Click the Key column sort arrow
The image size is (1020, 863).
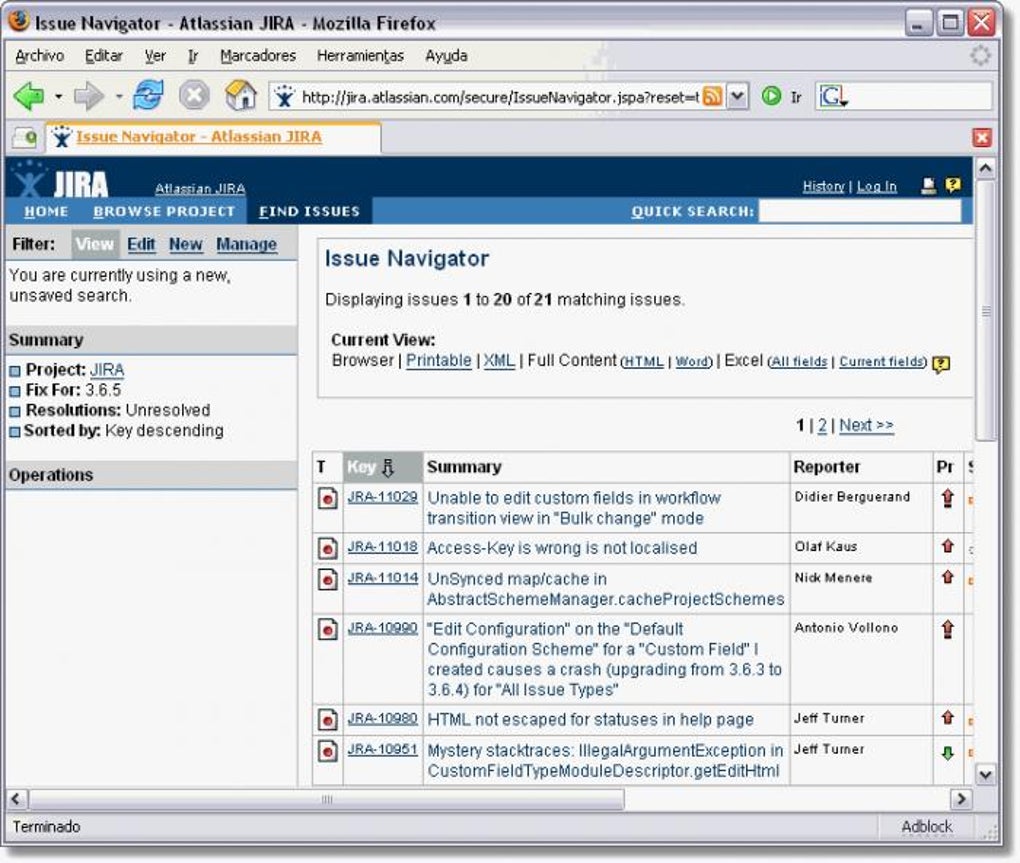pyautogui.click(x=388, y=467)
